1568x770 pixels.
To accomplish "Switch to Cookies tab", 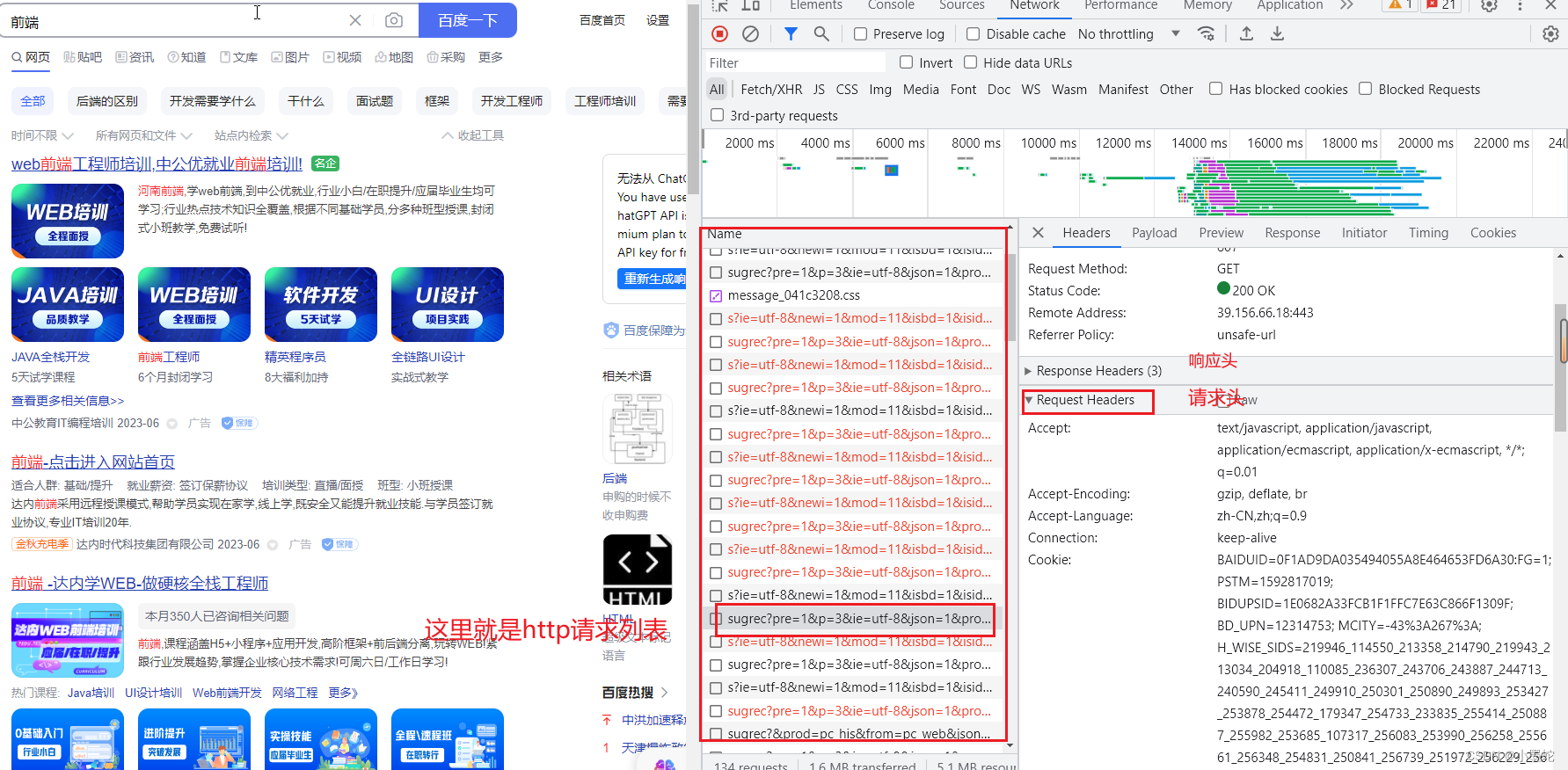I will (x=1493, y=233).
